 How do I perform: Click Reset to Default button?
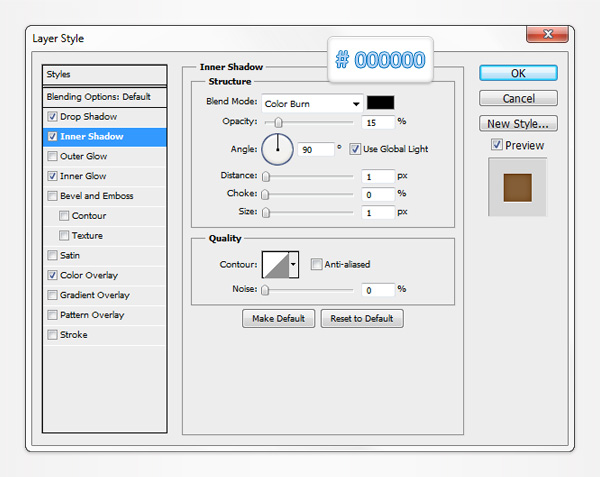click(x=362, y=319)
